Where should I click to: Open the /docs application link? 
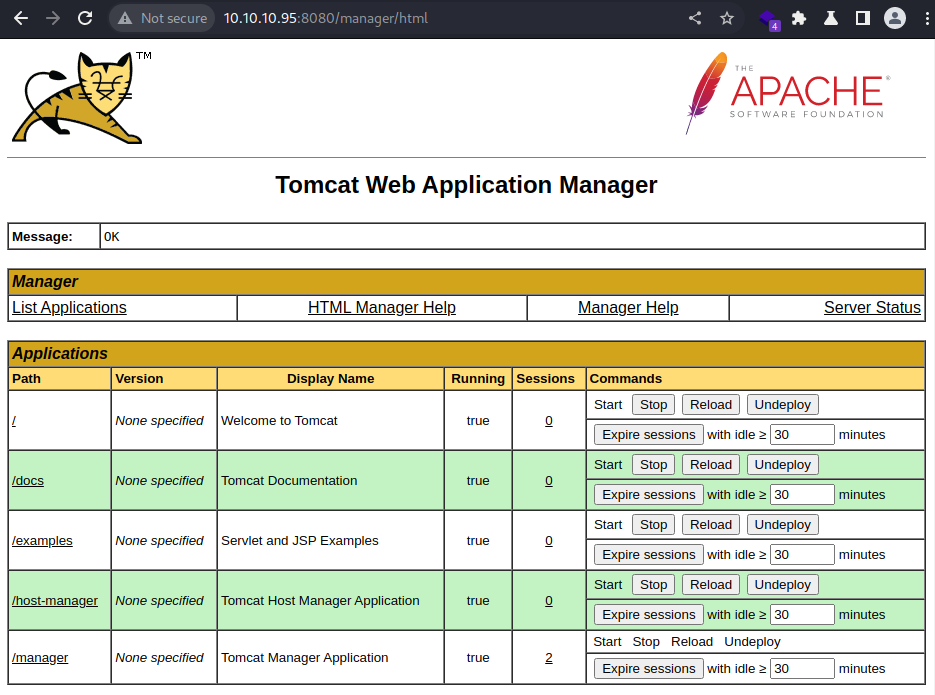(28, 481)
